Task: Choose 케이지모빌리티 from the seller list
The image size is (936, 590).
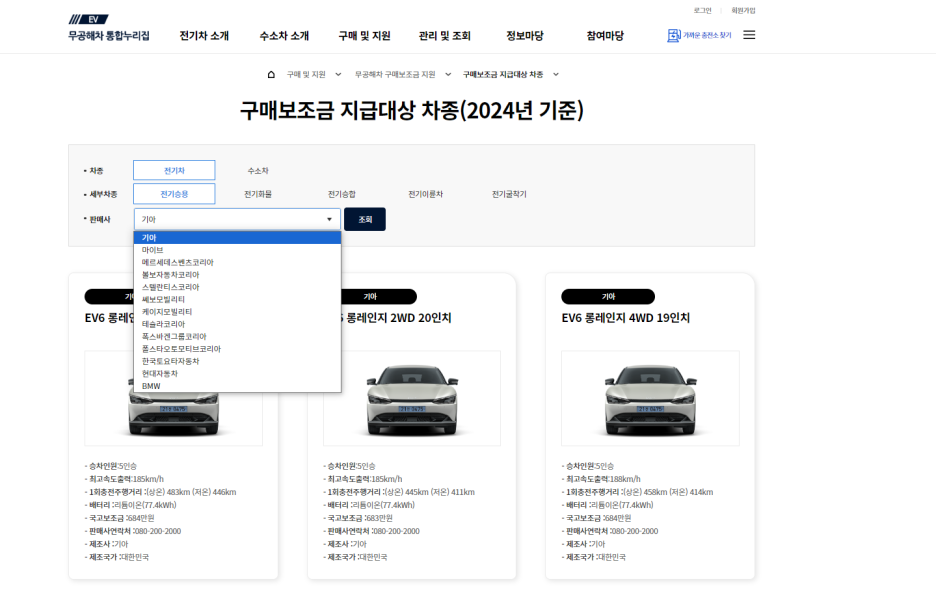Action: point(238,312)
